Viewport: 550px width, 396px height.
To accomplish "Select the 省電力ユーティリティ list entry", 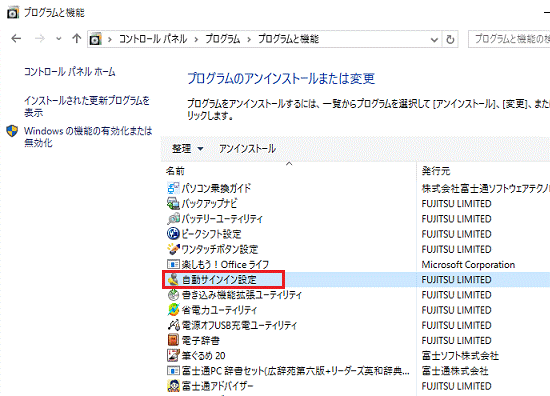I will (x=220, y=310).
